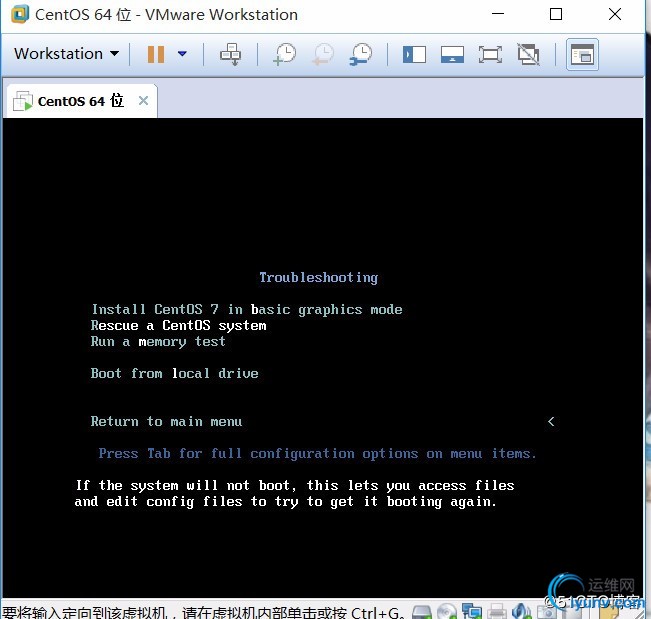Select Install CentOS 7 in basic graphics mode
The image size is (651, 619).
pos(247,309)
